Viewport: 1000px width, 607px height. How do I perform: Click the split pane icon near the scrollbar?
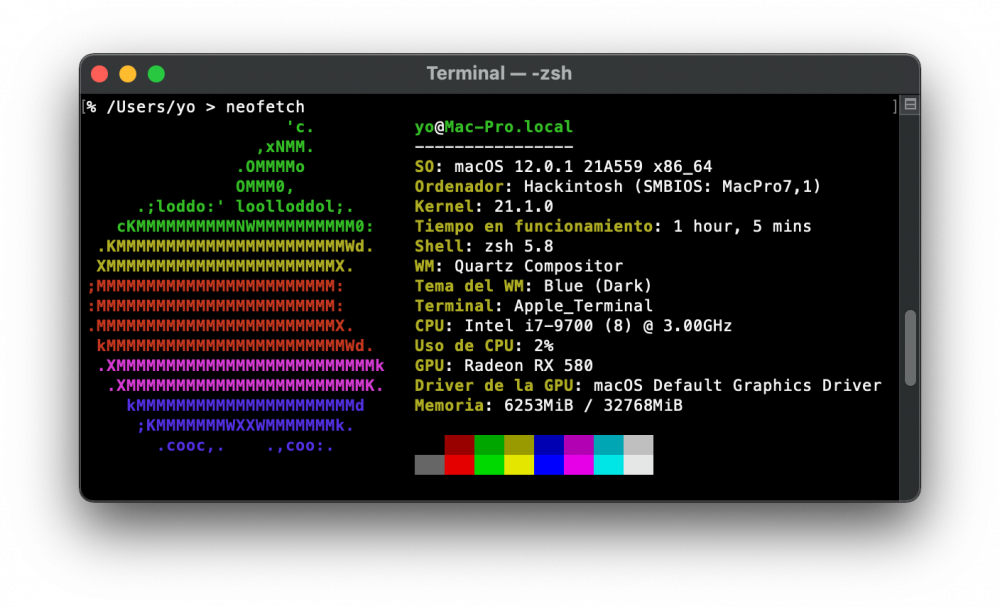point(910,105)
